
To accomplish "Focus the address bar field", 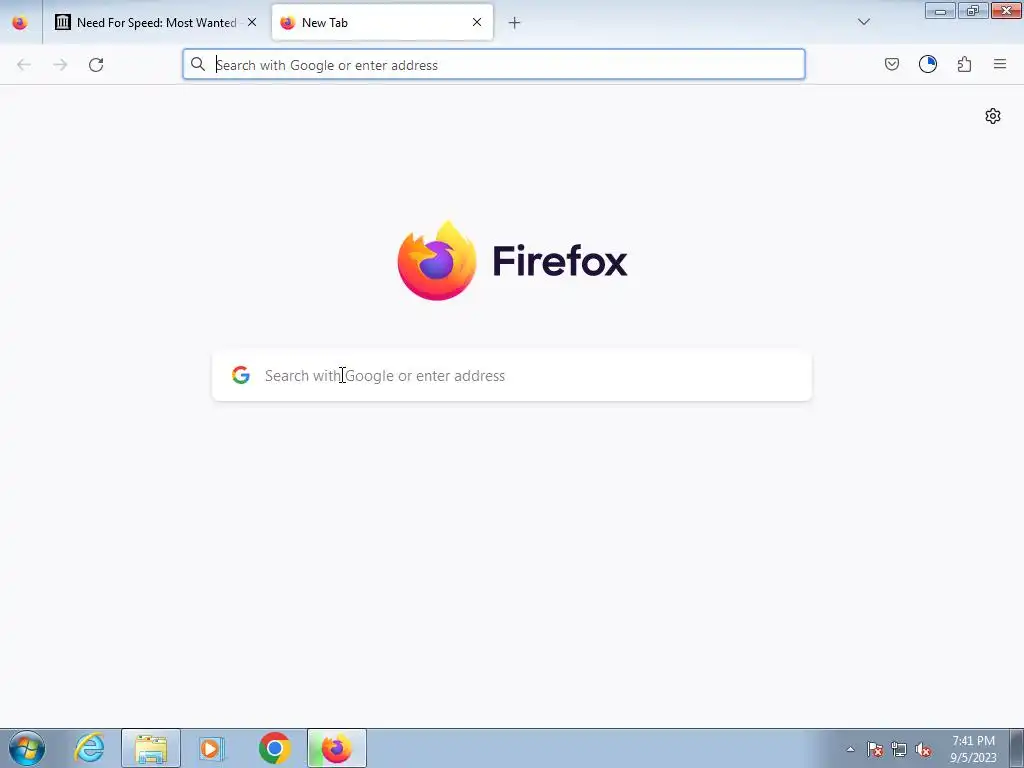I will click(494, 65).
